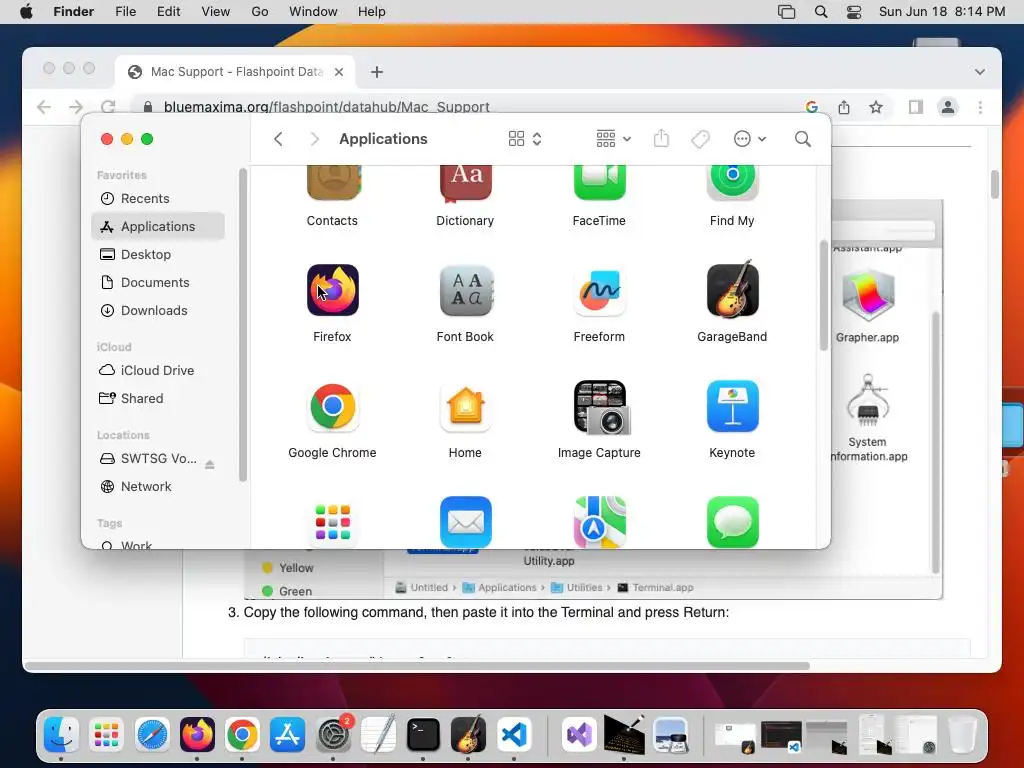The height and width of the screenshot is (768, 1024).
Task: Click the Chrome address bar URL
Action: tap(327, 107)
